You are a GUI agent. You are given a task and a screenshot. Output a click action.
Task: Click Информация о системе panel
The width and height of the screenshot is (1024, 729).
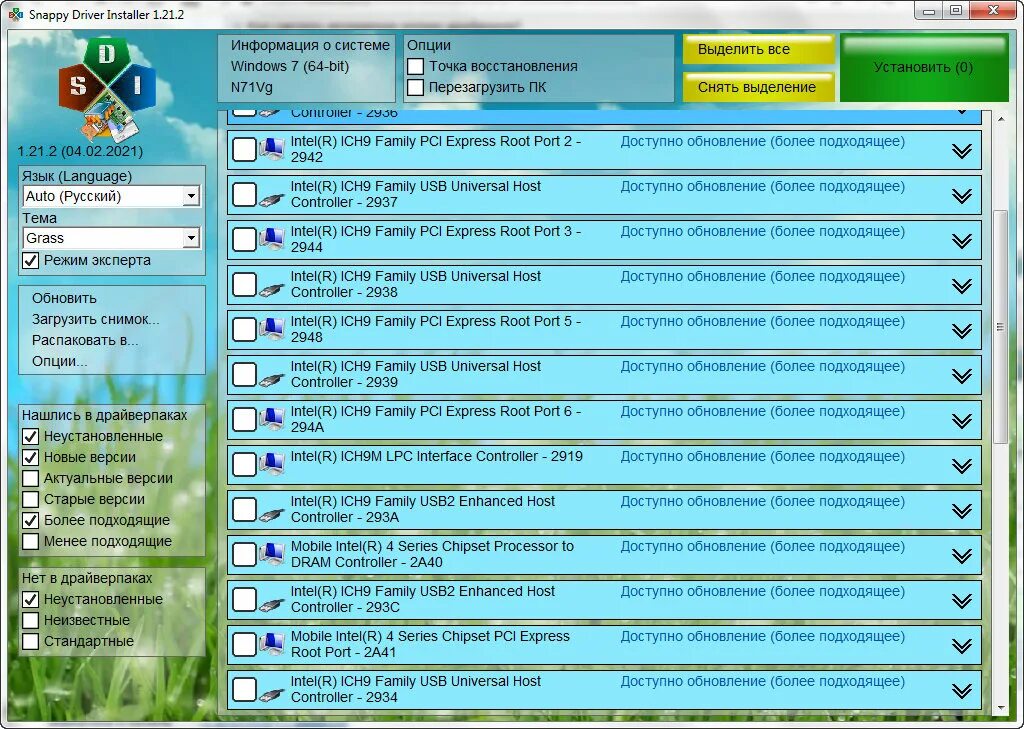point(306,68)
